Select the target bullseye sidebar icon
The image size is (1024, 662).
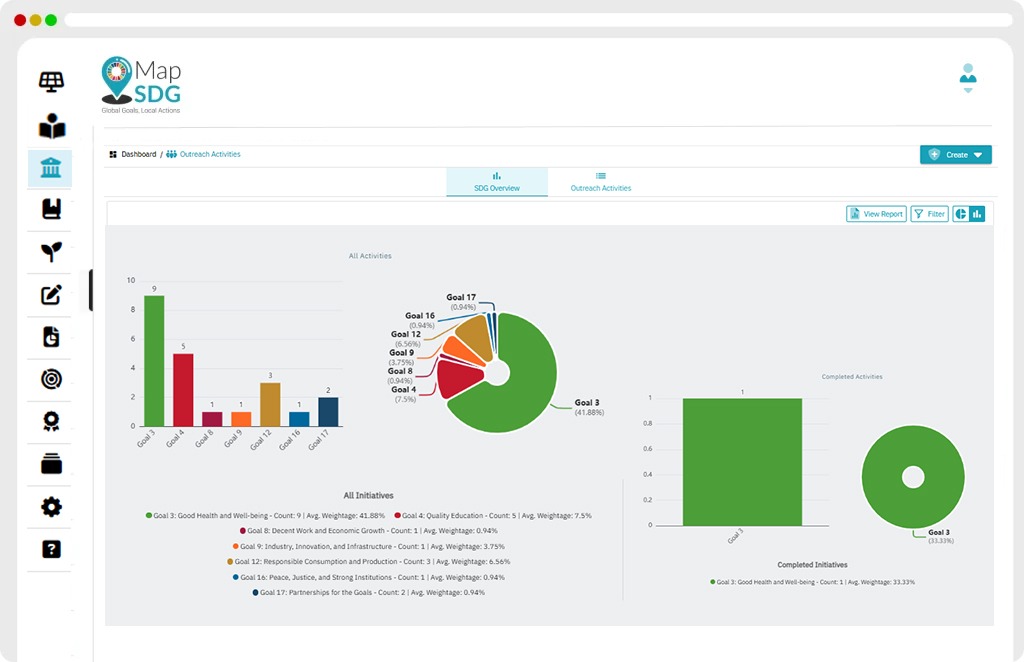point(51,379)
